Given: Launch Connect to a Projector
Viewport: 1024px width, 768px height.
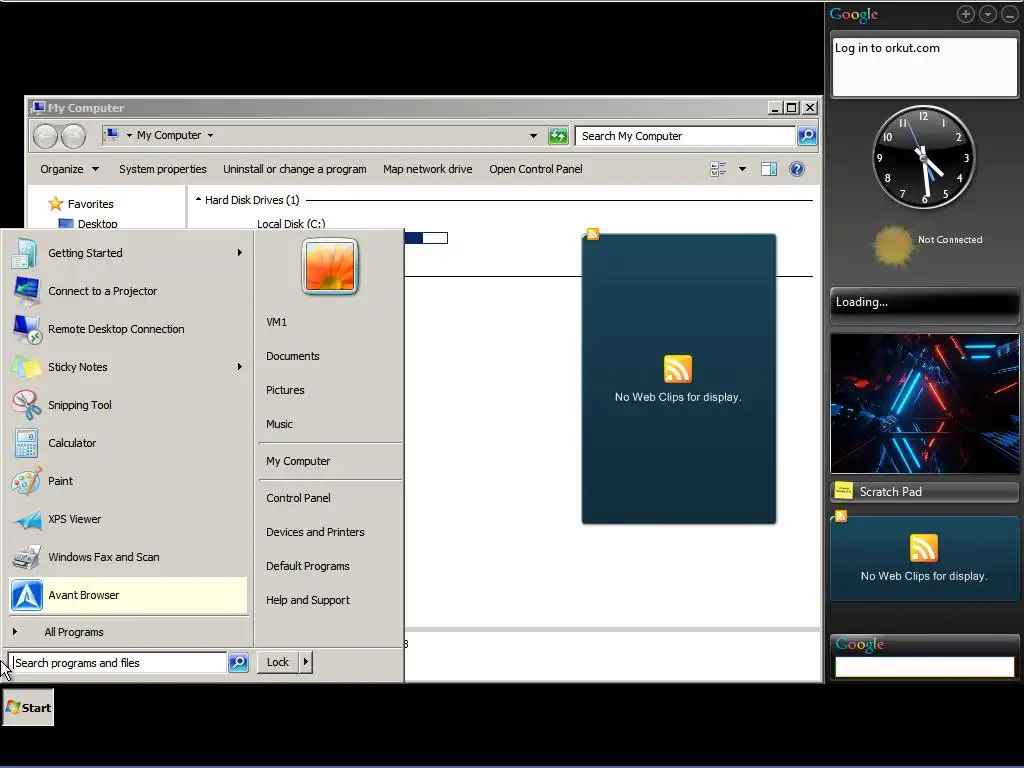Looking at the screenshot, I should (x=128, y=291).
